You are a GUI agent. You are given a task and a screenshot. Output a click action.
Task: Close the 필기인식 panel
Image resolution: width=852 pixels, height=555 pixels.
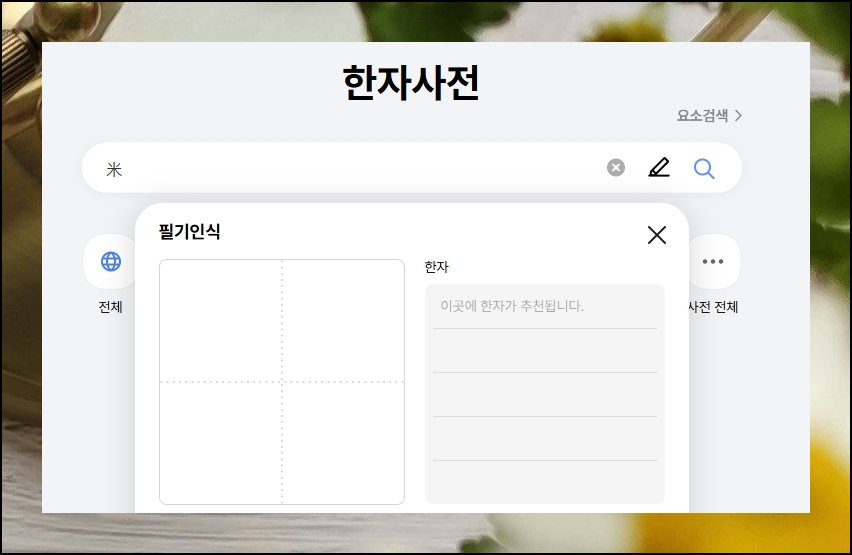[x=657, y=235]
